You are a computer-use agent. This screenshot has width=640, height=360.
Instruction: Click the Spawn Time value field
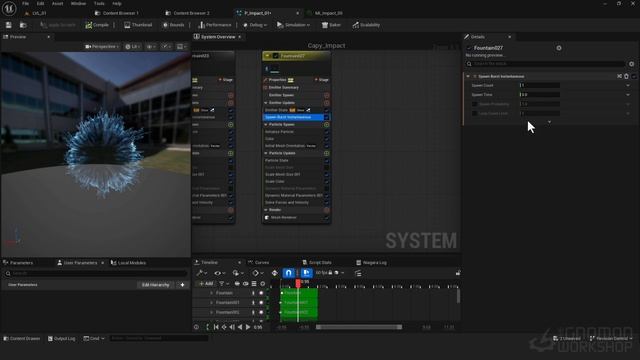(x=539, y=95)
